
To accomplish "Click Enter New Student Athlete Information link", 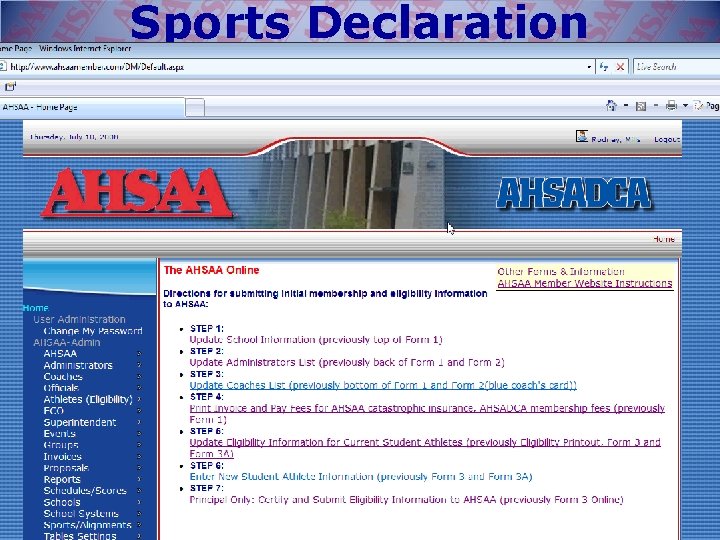I will 361,477.
